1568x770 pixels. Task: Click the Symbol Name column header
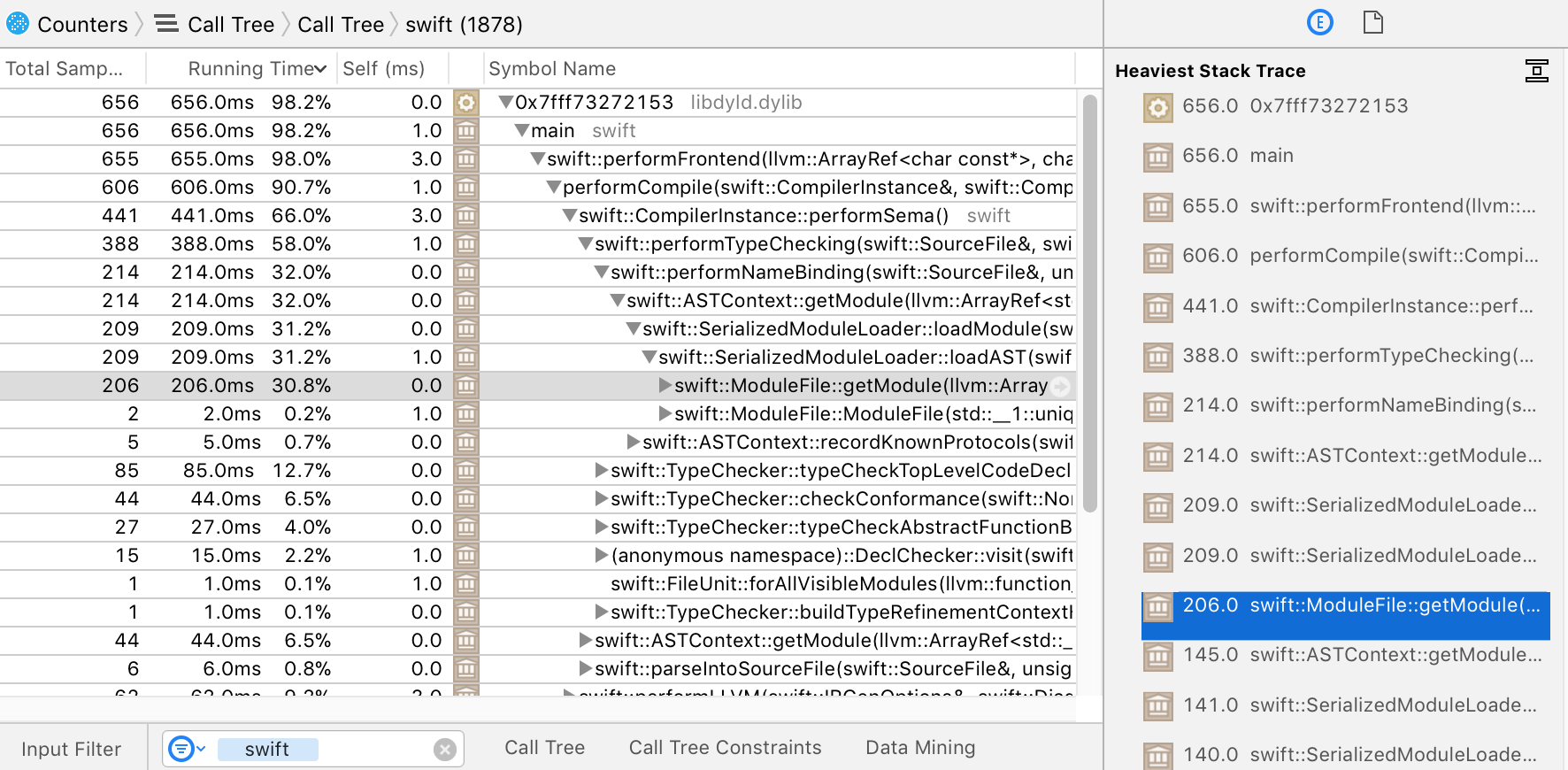click(552, 69)
